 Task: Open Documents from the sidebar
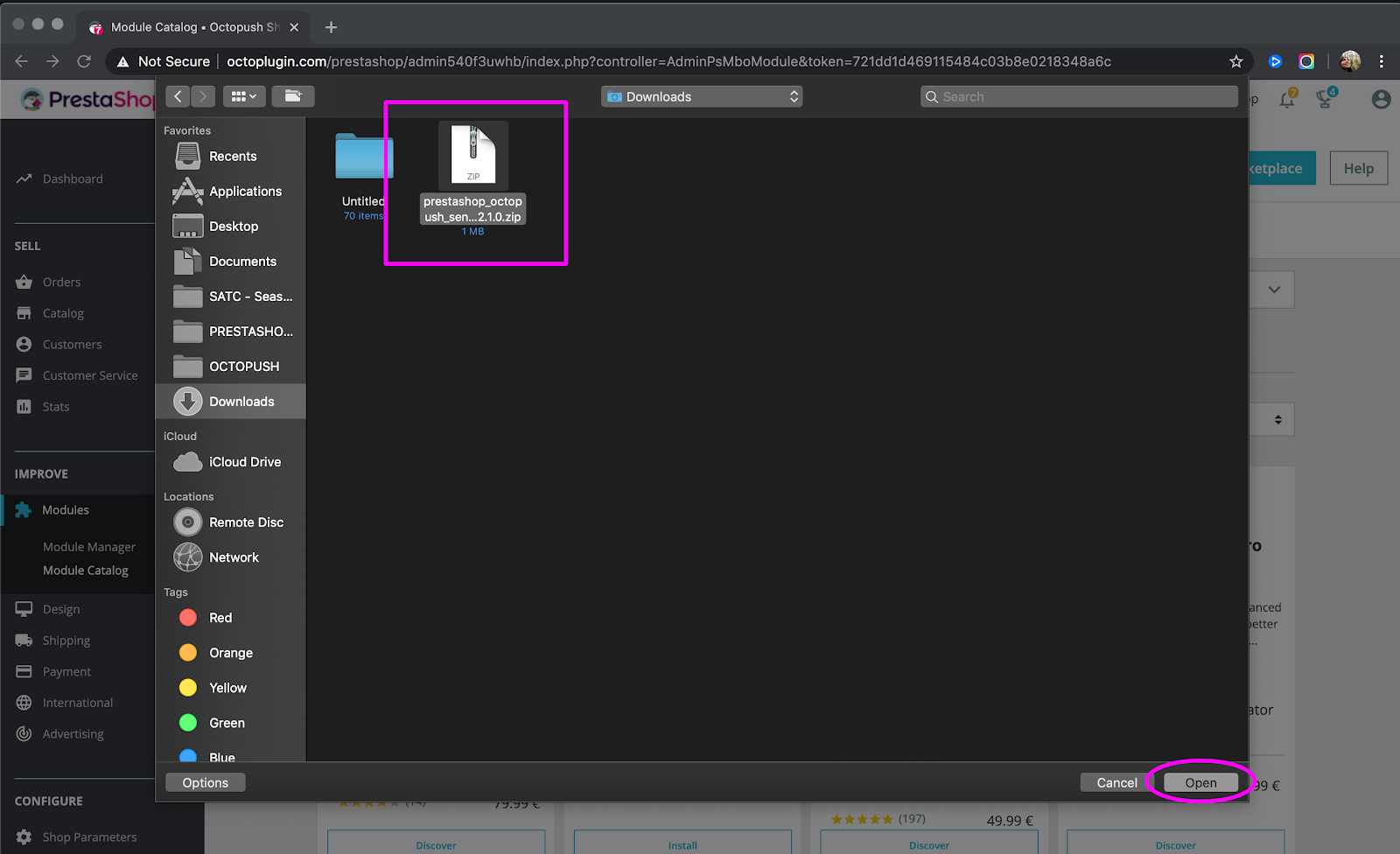pos(232,262)
